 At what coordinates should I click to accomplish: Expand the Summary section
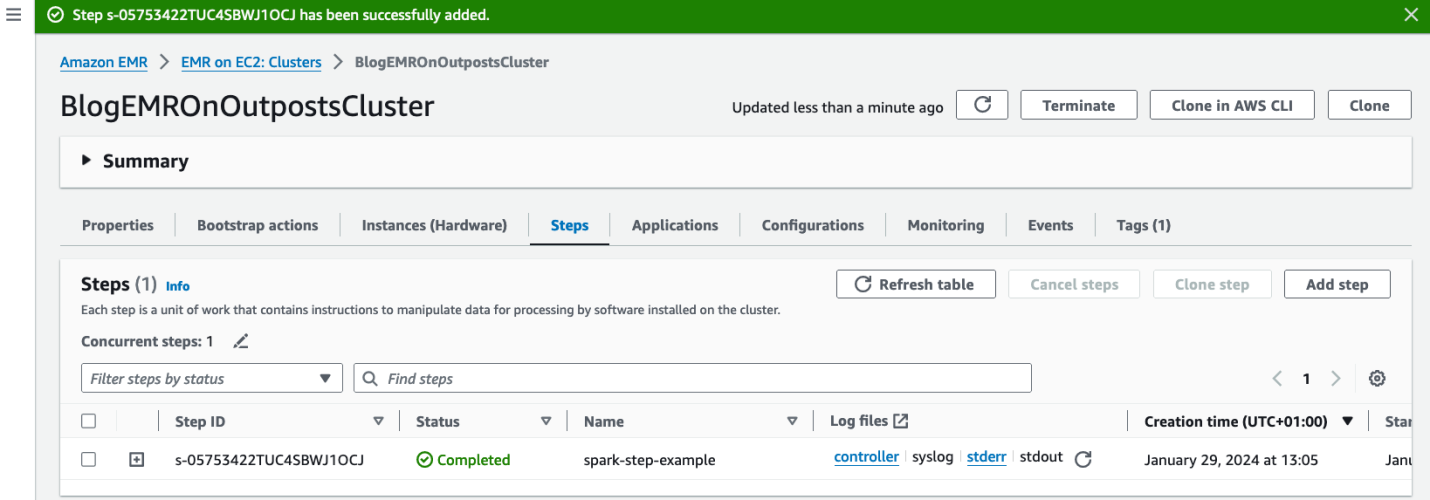click(86, 161)
